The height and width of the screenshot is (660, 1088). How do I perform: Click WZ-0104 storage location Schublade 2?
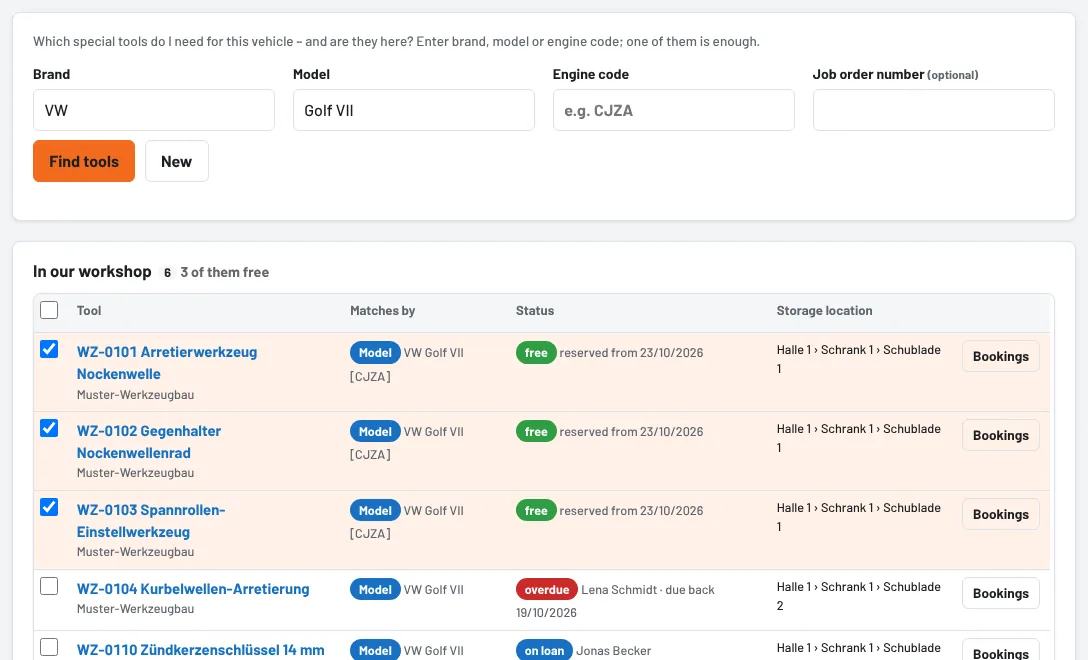(x=858, y=596)
